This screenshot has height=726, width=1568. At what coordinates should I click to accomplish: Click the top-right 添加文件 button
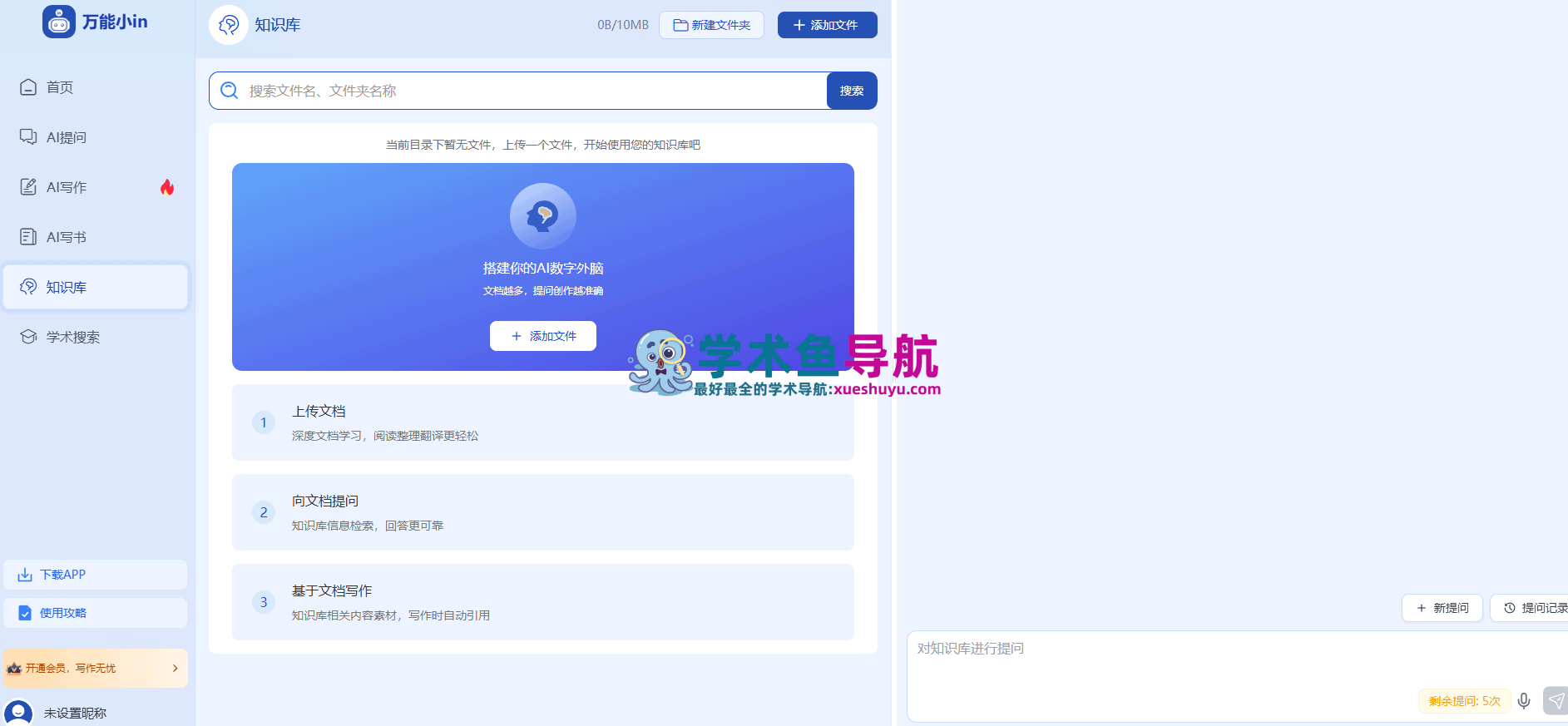827,25
